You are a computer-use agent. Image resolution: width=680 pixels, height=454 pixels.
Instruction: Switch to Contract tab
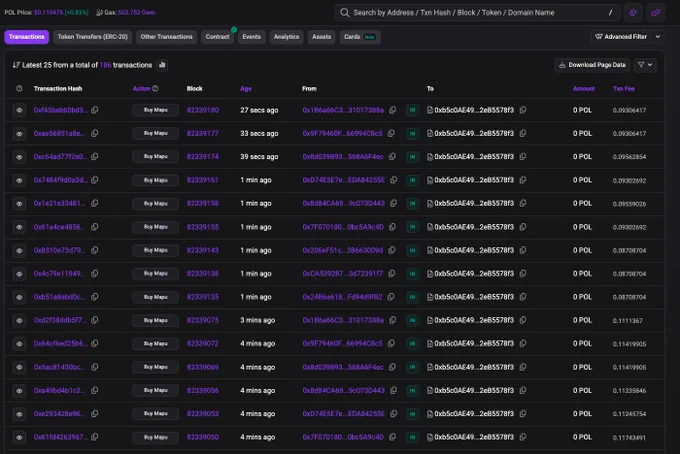(x=217, y=37)
